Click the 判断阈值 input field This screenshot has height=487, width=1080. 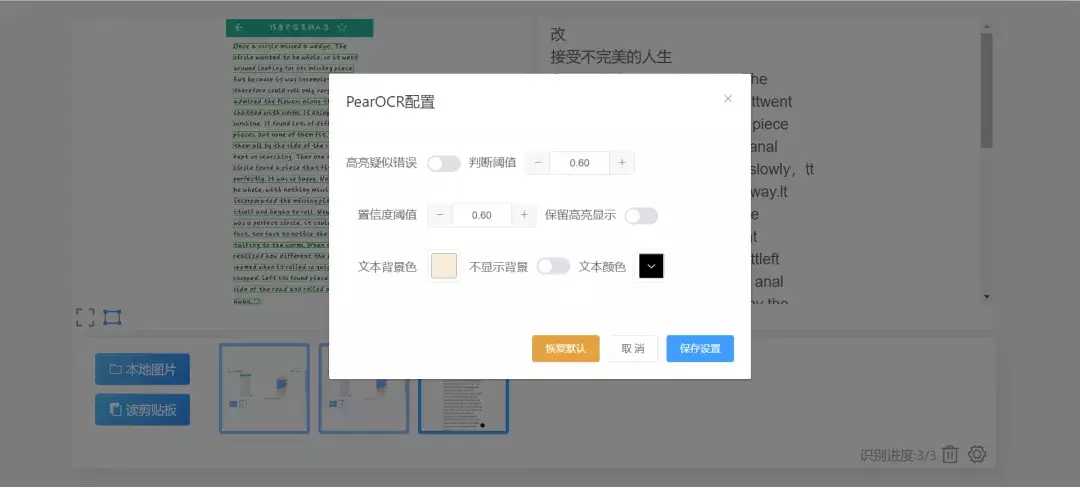pyautogui.click(x=579, y=163)
